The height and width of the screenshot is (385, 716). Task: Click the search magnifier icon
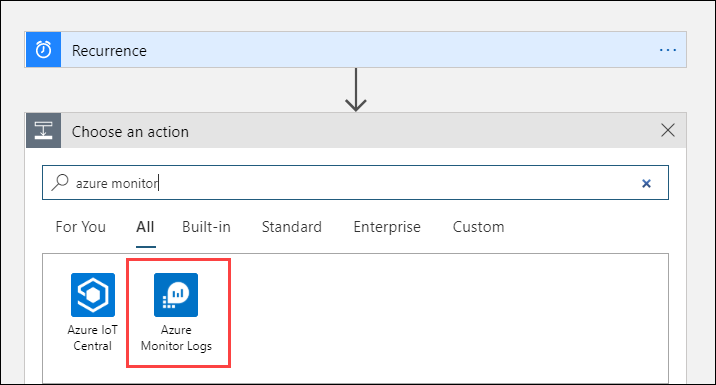[60, 182]
